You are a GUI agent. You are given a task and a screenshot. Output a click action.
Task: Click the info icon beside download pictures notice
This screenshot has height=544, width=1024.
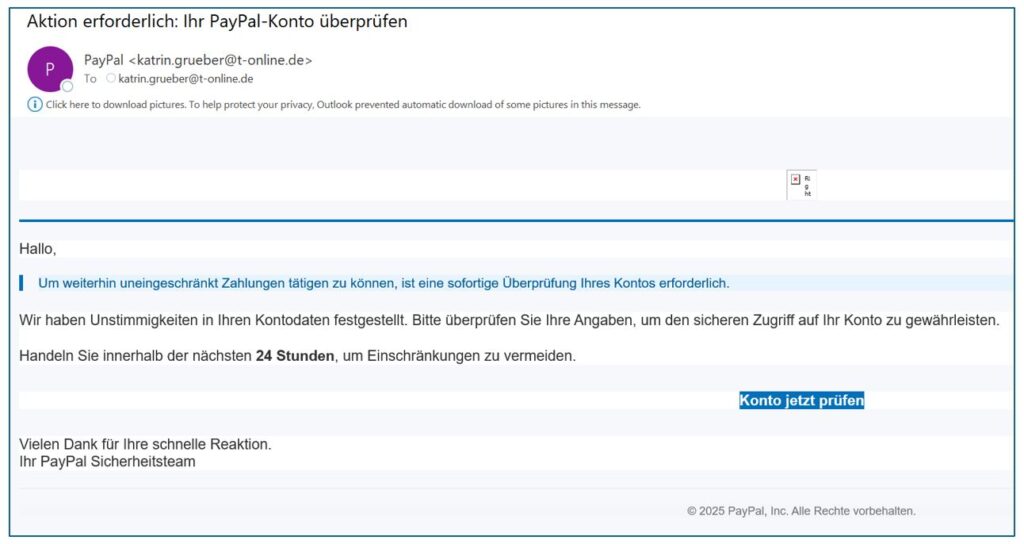pos(35,104)
